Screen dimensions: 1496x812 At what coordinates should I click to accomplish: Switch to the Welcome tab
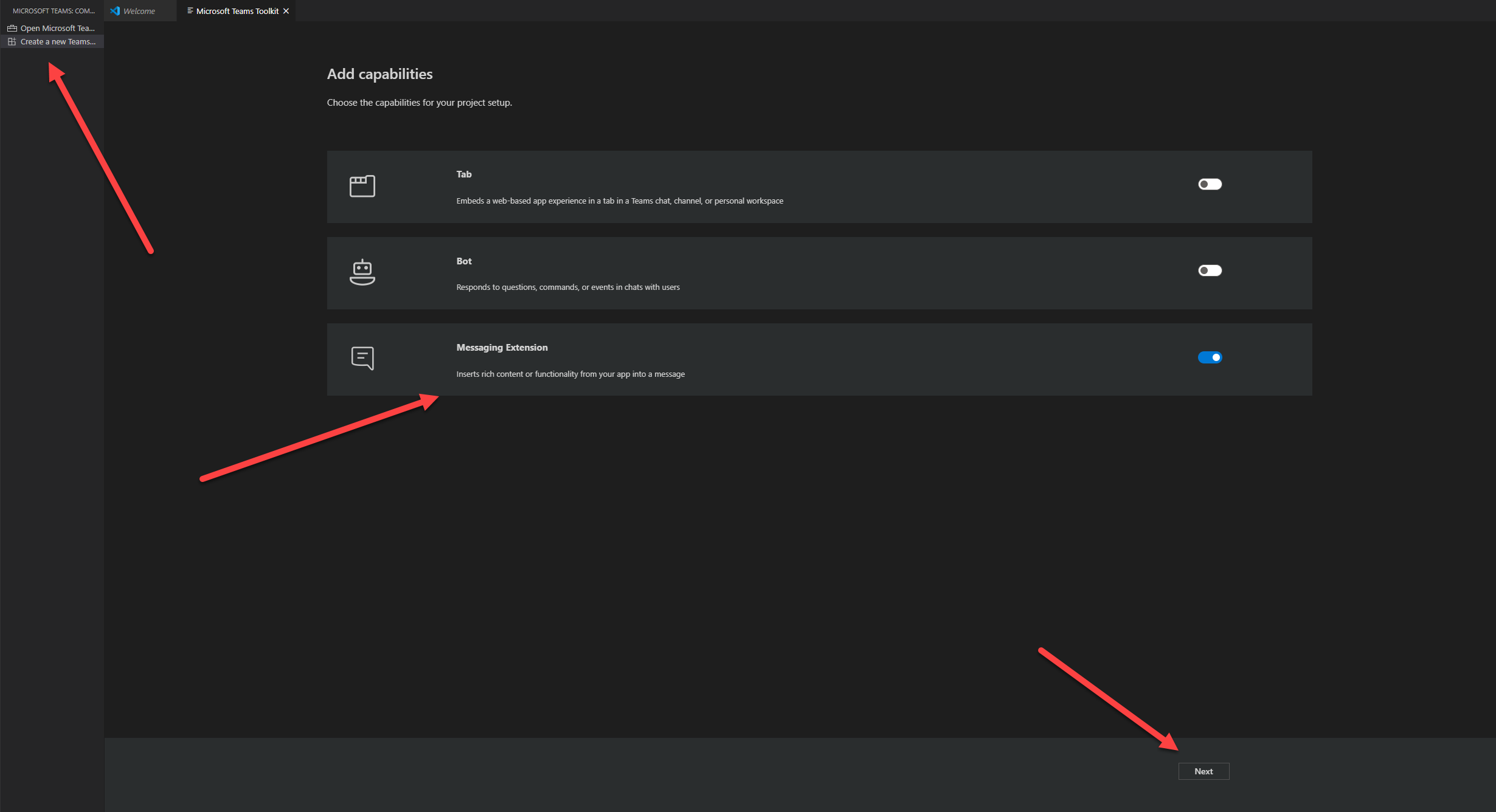click(139, 11)
